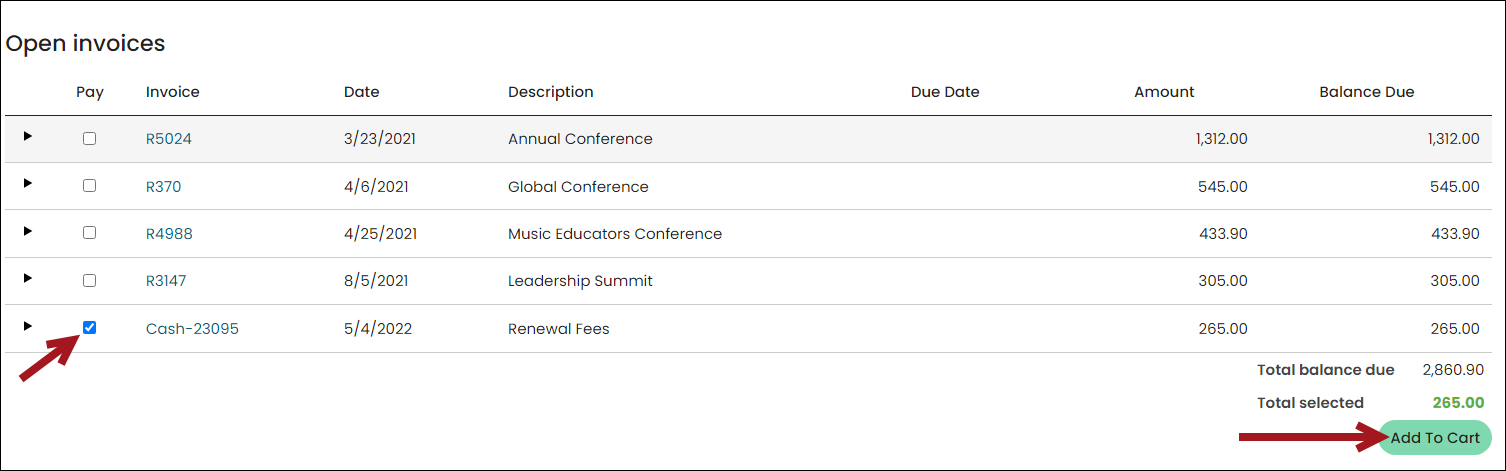Open invoice R370 link
Image resolution: width=1506 pixels, height=471 pixels.
click(164, 187)
